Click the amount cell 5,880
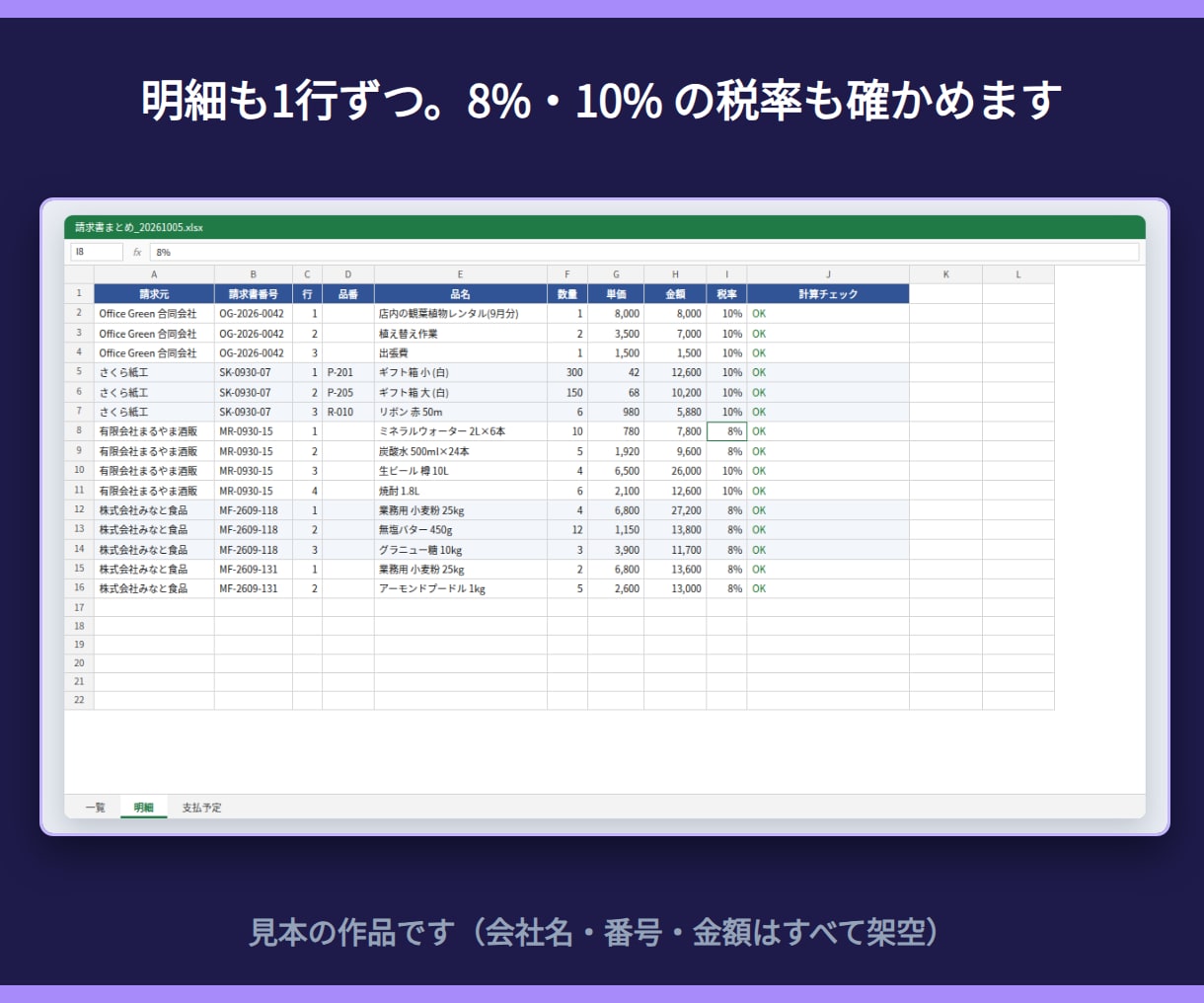Screen dimensions: 1204x1003 coord(675,413)
